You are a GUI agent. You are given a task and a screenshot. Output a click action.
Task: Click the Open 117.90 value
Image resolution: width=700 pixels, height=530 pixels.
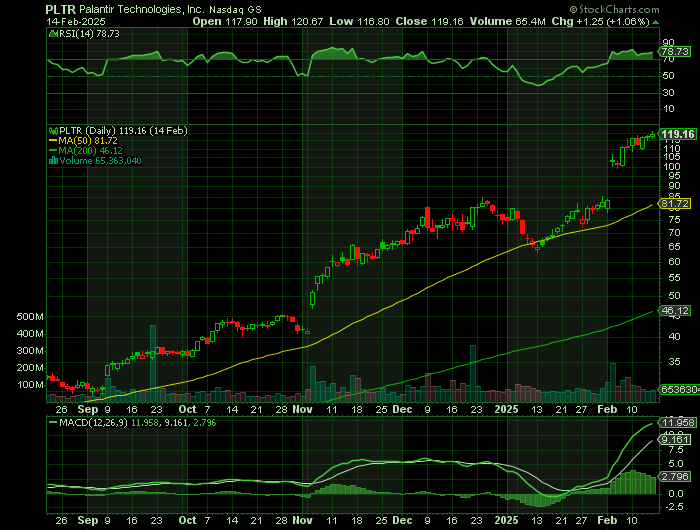[x=225, y=21]
